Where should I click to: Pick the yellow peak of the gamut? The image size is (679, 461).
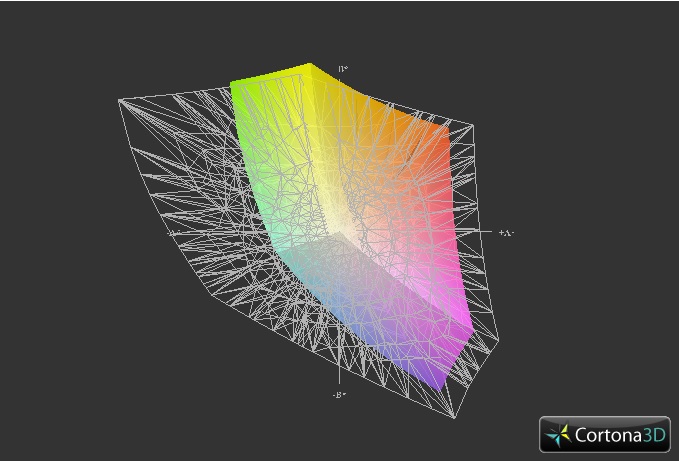click(309, 66)
